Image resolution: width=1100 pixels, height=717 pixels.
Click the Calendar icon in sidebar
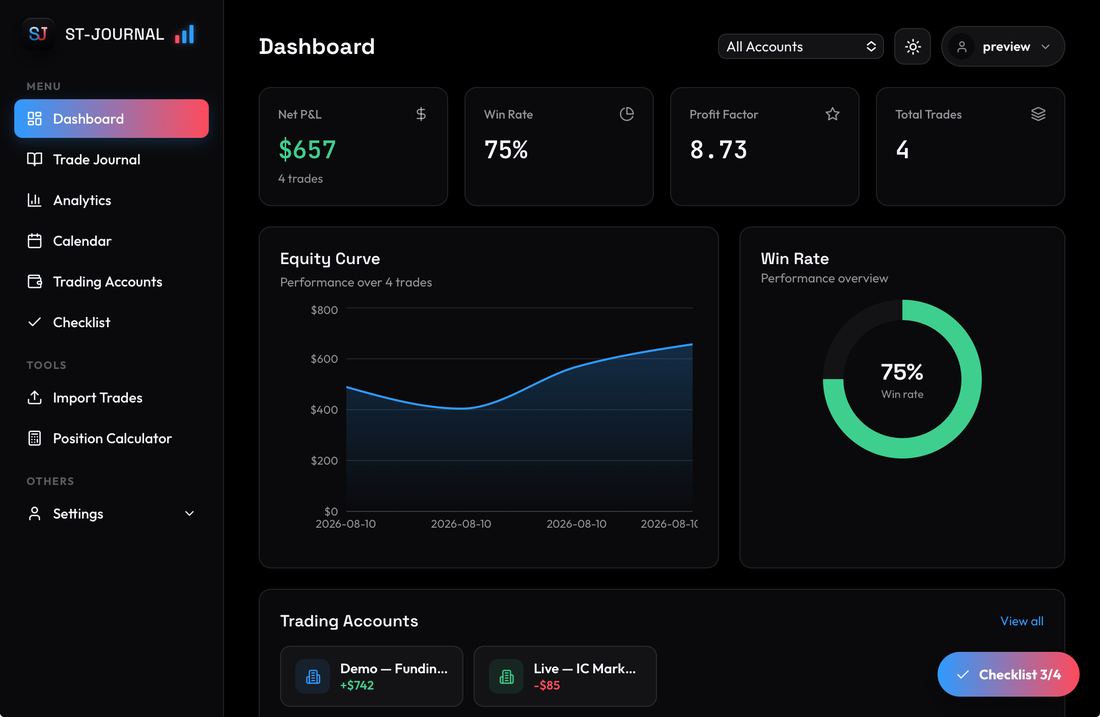(x=34, y=241)
